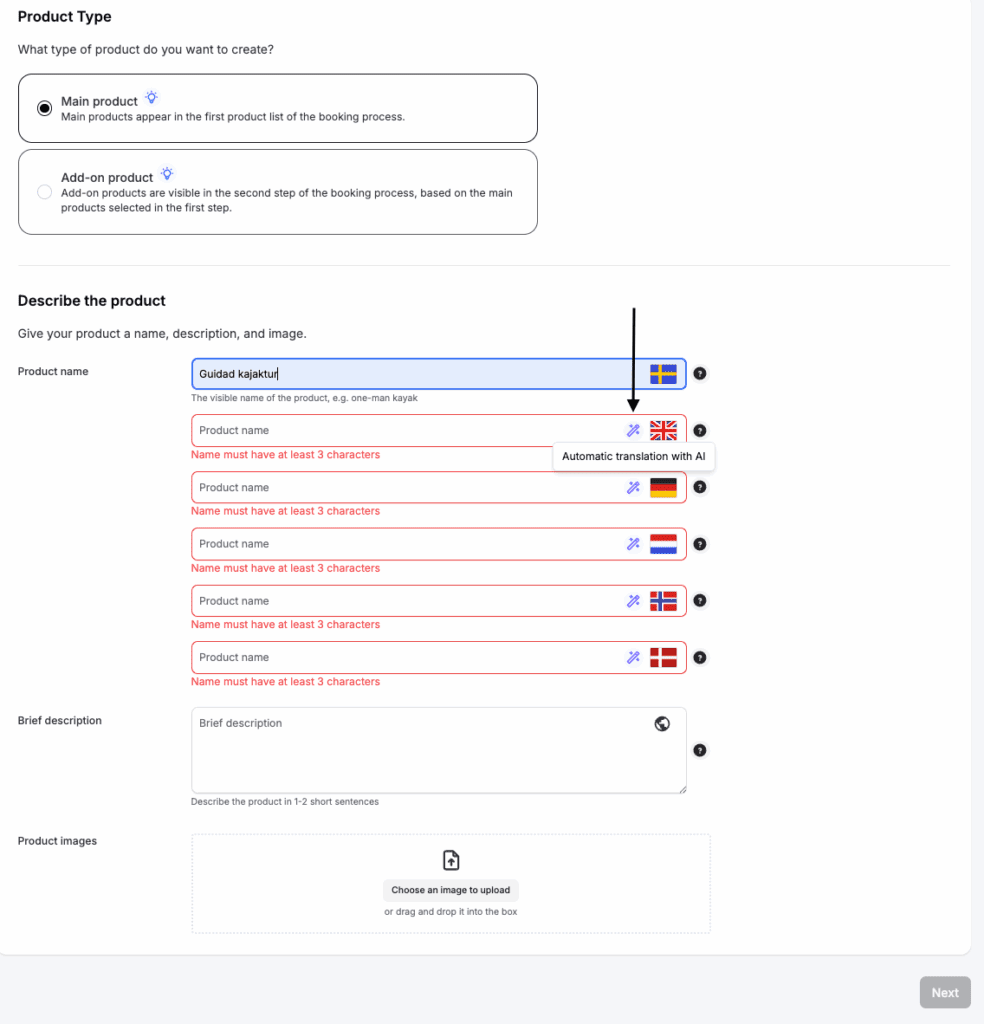Focus the Swedish product name field

(415, 374)
